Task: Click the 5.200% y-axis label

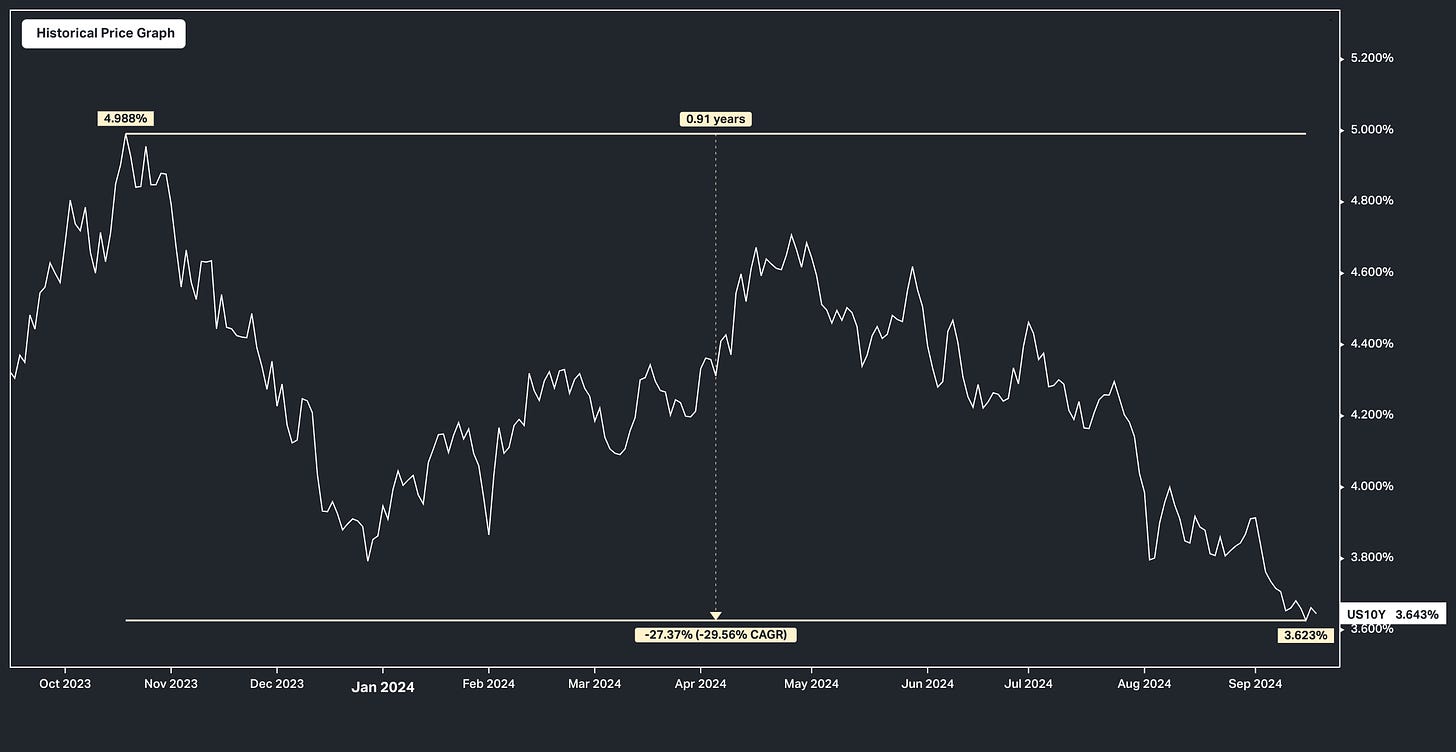Action: (x=1371, y=58)
